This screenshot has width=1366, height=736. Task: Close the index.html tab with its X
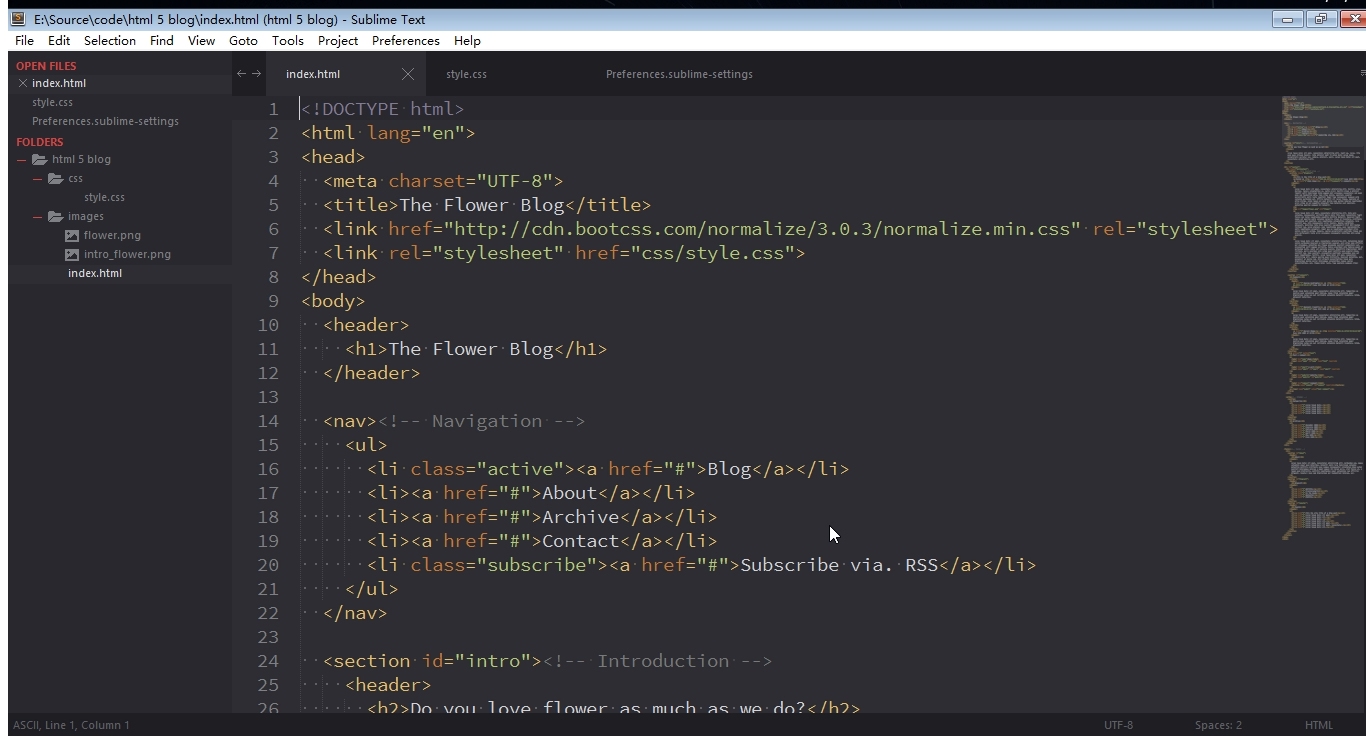pyautogui.click(x=408, y=74)
